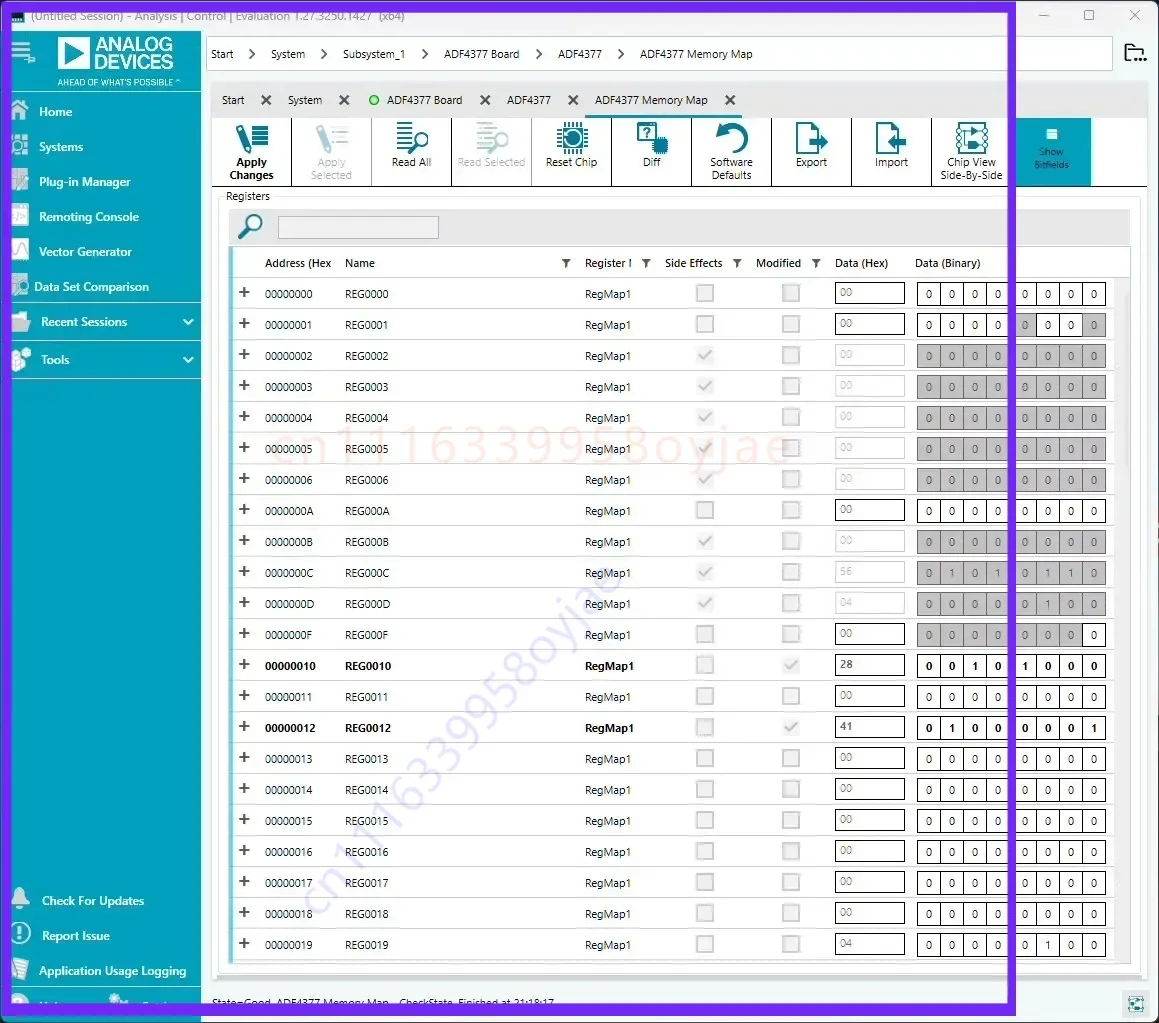Go to System in breadcrumb

[288, 54]
